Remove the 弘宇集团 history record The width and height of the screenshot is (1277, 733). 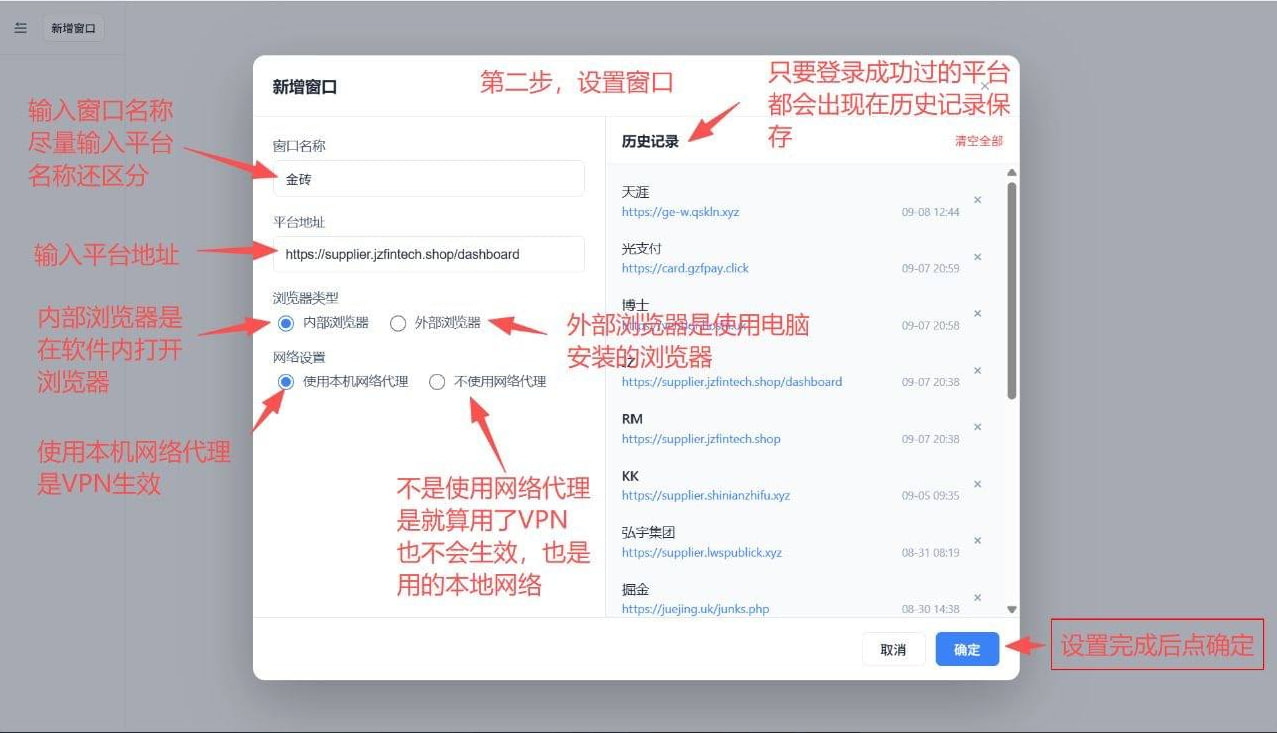978,541
